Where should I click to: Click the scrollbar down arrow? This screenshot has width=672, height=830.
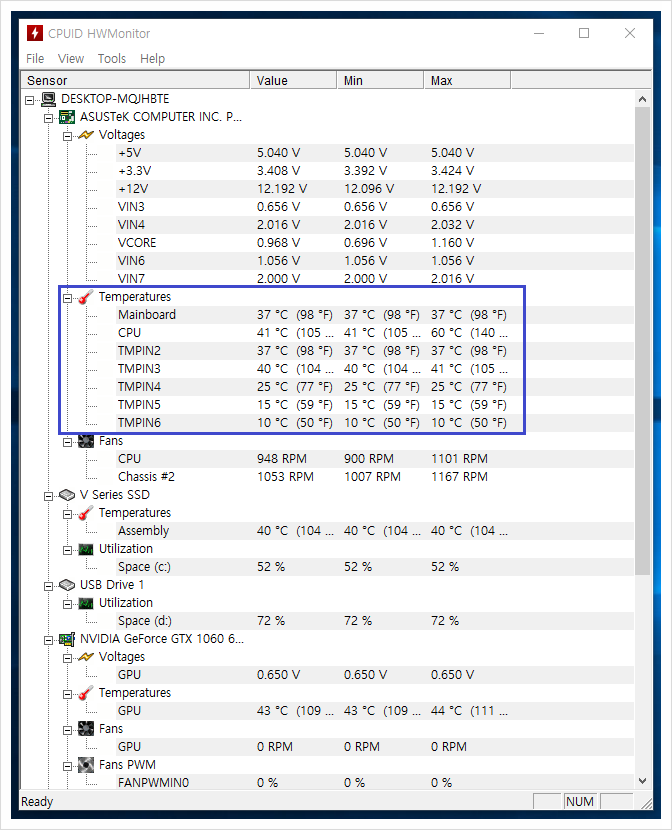coord(642,781)
